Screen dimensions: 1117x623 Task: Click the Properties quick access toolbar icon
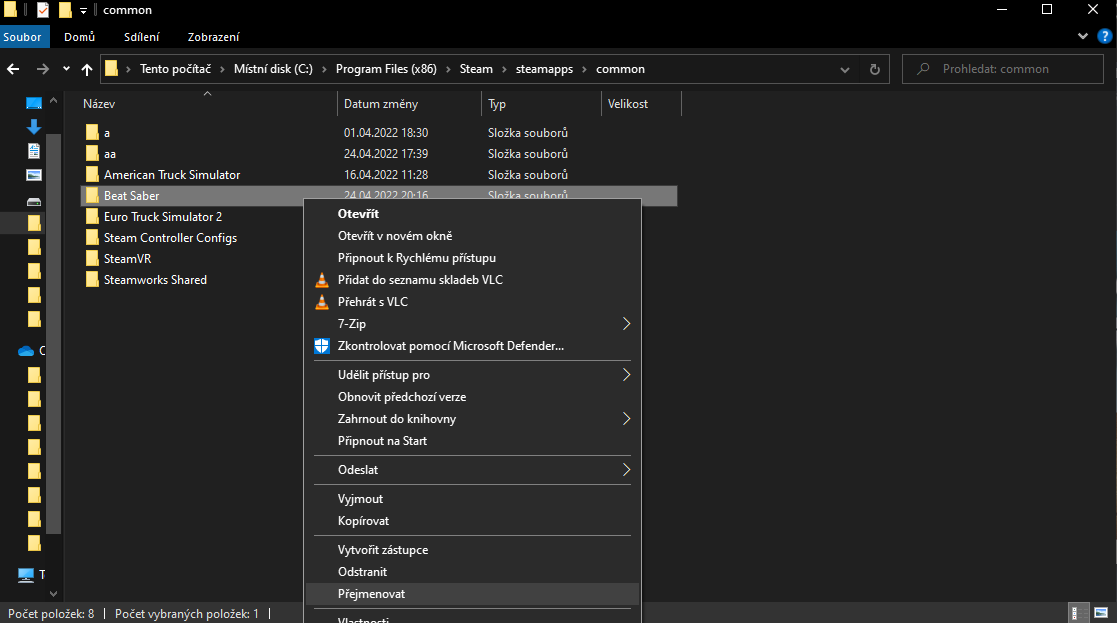point(43,10)
